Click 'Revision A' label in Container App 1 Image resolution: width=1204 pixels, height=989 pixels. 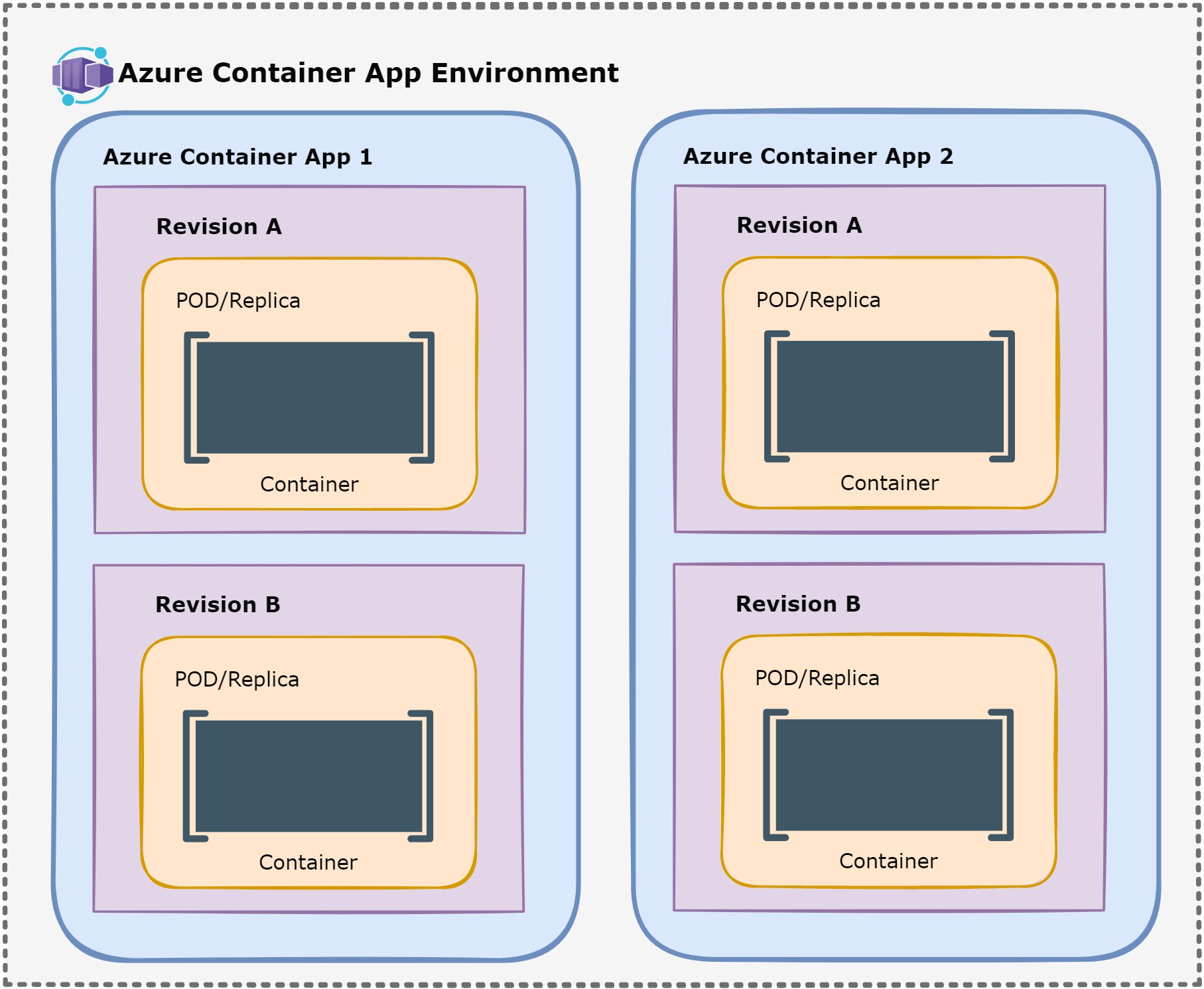click(219, 227)
